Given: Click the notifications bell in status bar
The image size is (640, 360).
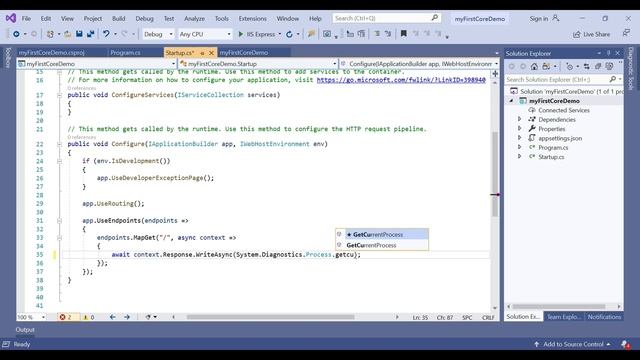Looking at the screenshot, I should pyautogui.click(x=625, y=344).
